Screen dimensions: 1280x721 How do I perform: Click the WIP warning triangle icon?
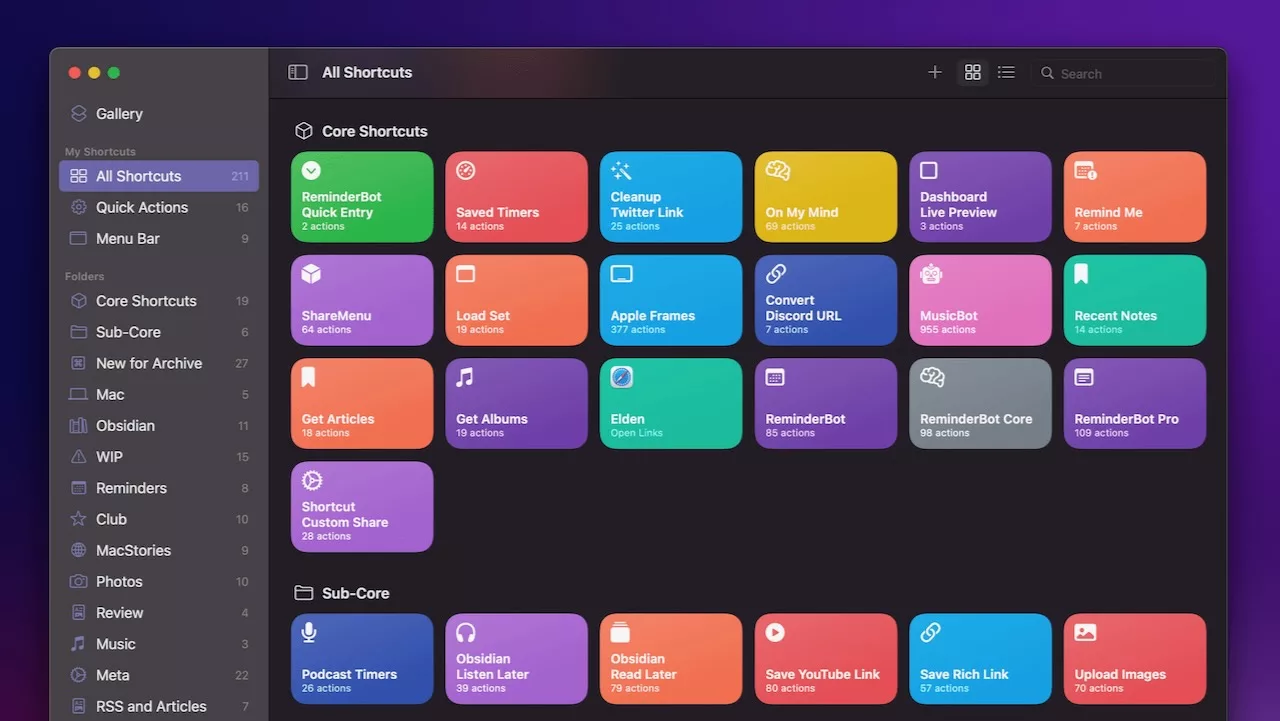78,457
